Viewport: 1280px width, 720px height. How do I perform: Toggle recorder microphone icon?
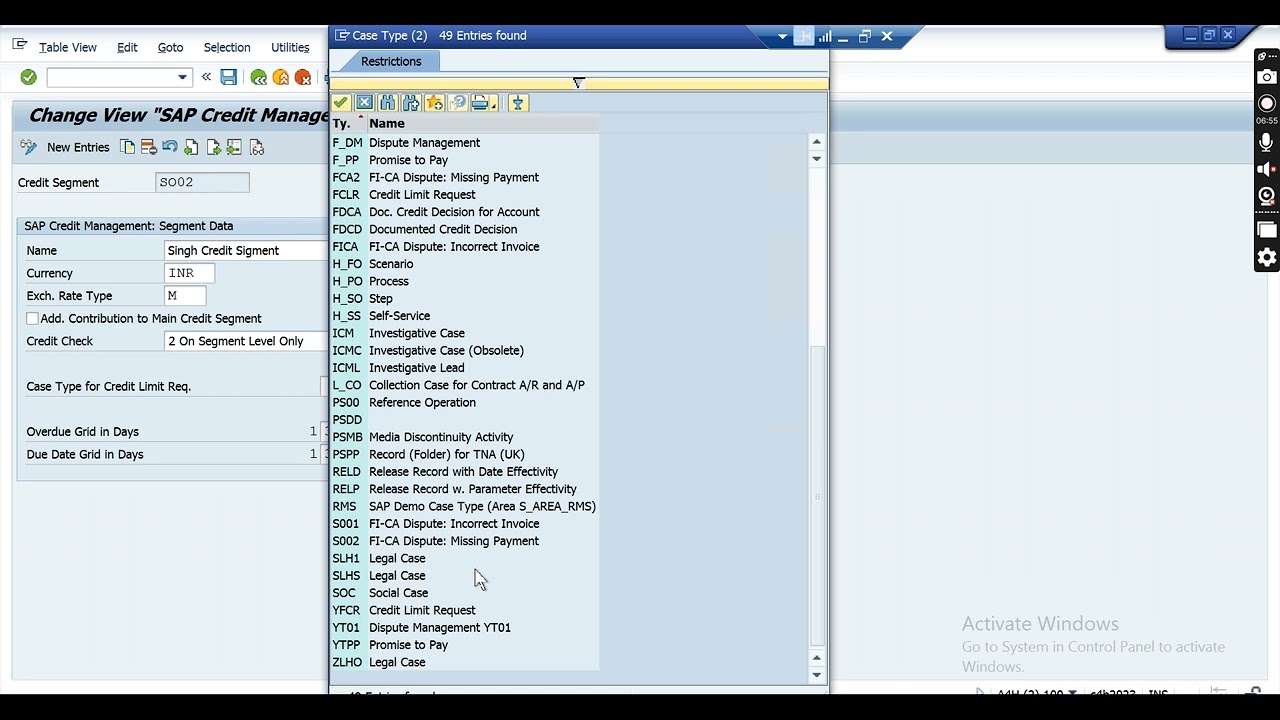pos(1267,143)
